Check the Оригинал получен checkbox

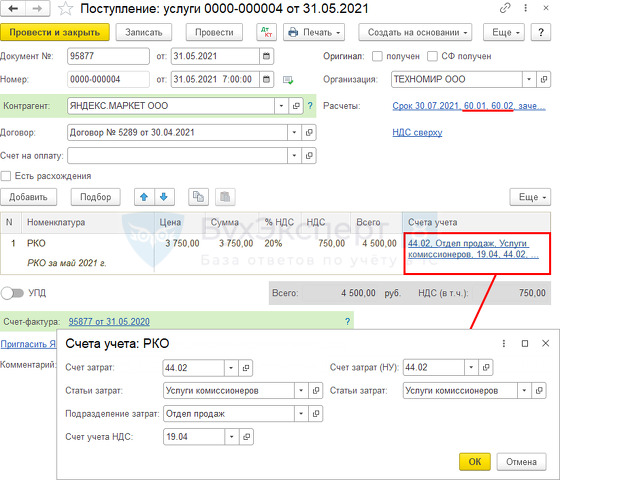(377, 56)
